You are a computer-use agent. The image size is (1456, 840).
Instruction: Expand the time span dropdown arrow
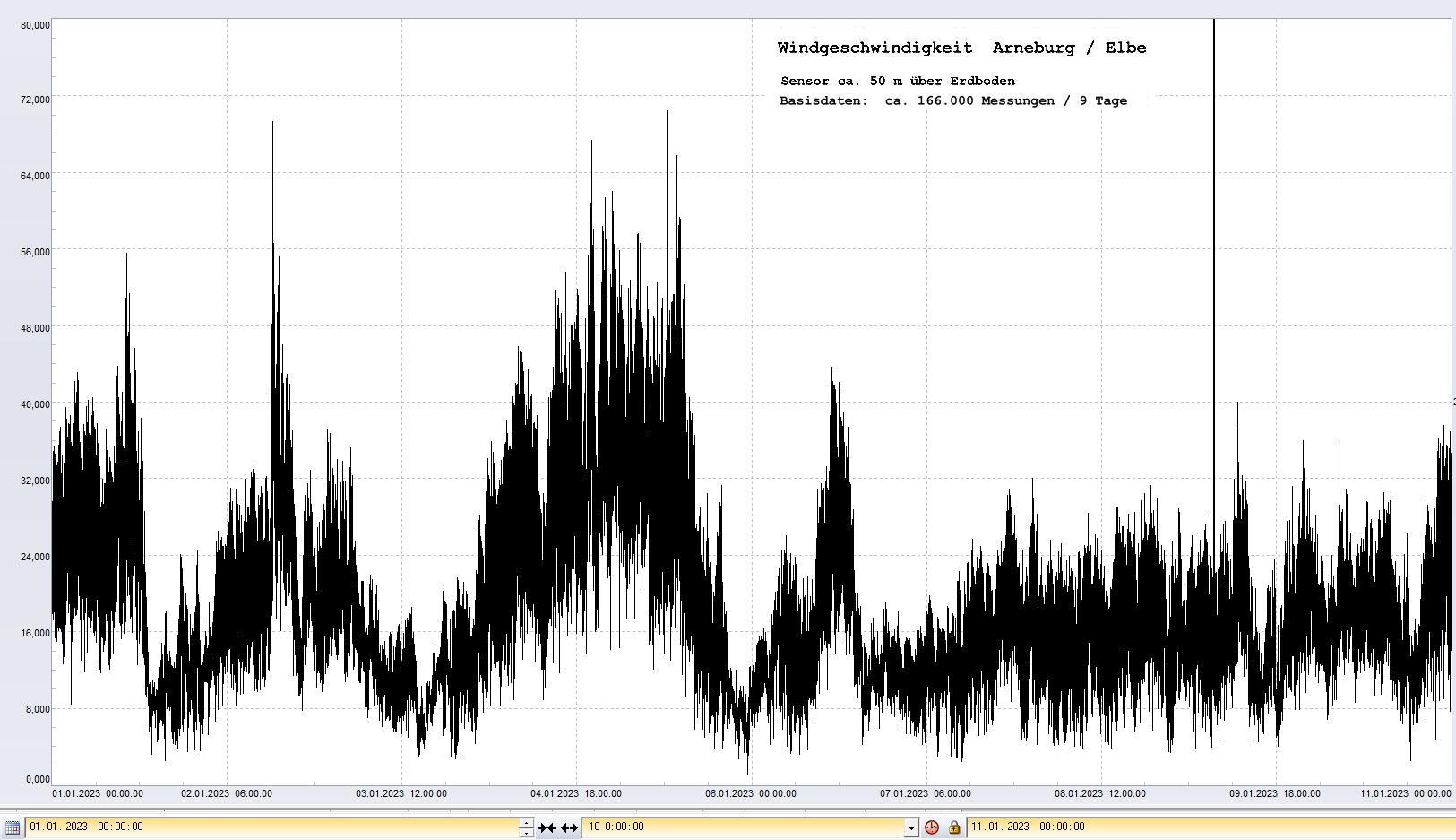[x=911, y=827]
